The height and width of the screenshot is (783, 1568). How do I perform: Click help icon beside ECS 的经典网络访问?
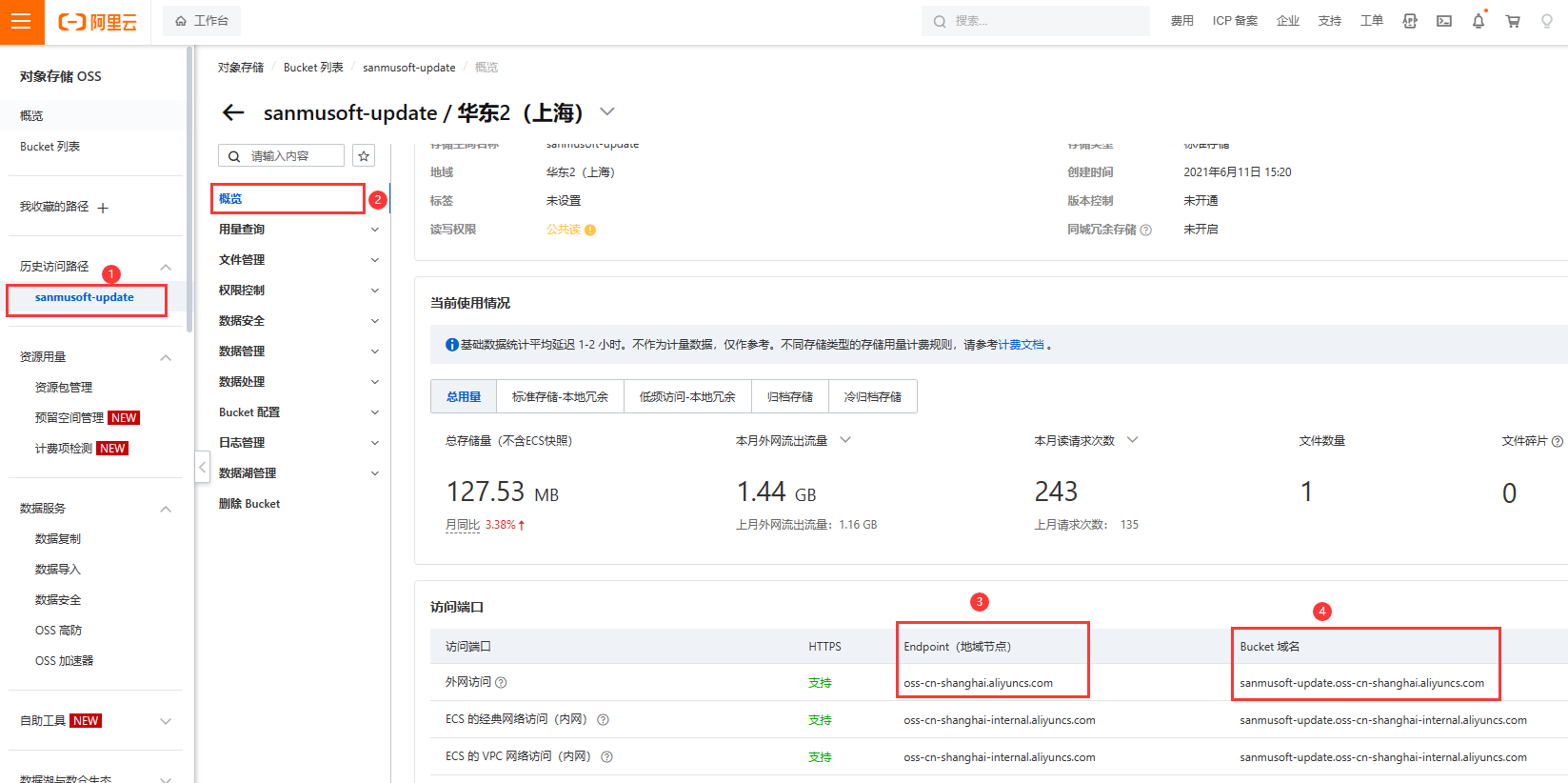pyautogui.click(x=603, y=720)
